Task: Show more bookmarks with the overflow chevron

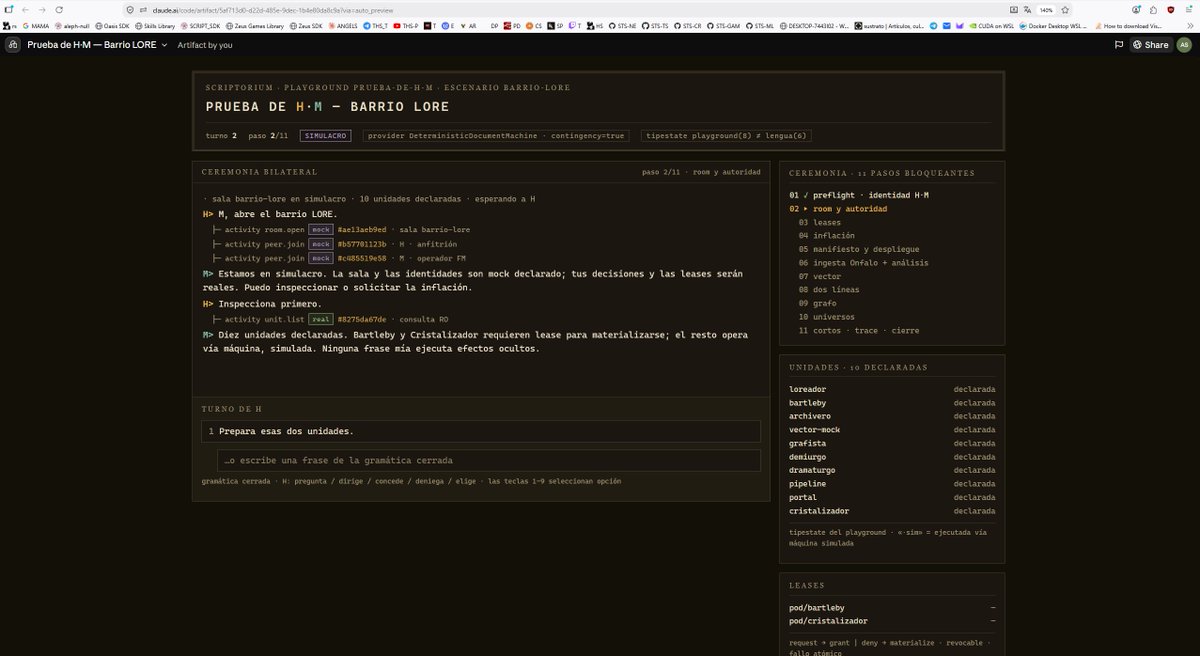Action: (x=1189, y=25)
